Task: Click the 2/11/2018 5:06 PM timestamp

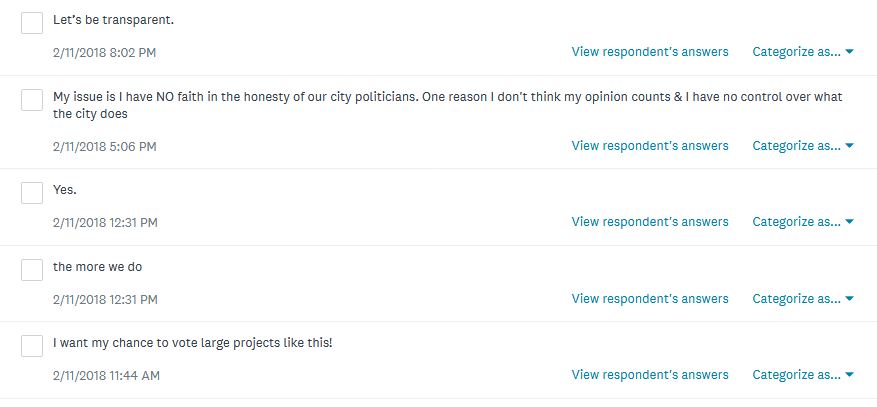Action: (x=104, y=147)
